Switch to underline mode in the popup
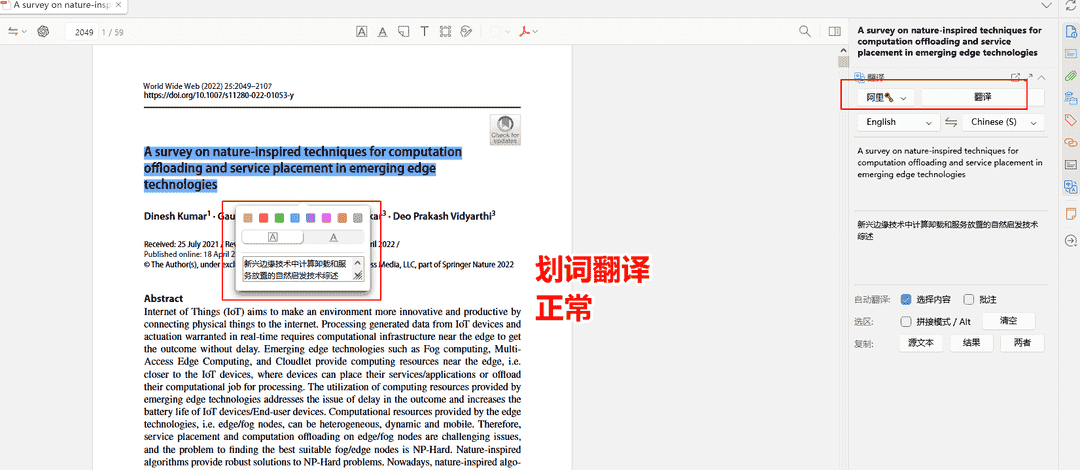This screenshot has width=1080, height=470. (x=334, y=237)
